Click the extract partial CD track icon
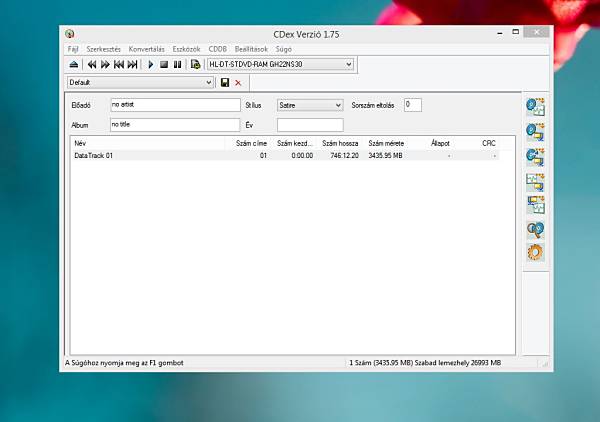Viewport: 600px width, 422px height. coord(535,157)
